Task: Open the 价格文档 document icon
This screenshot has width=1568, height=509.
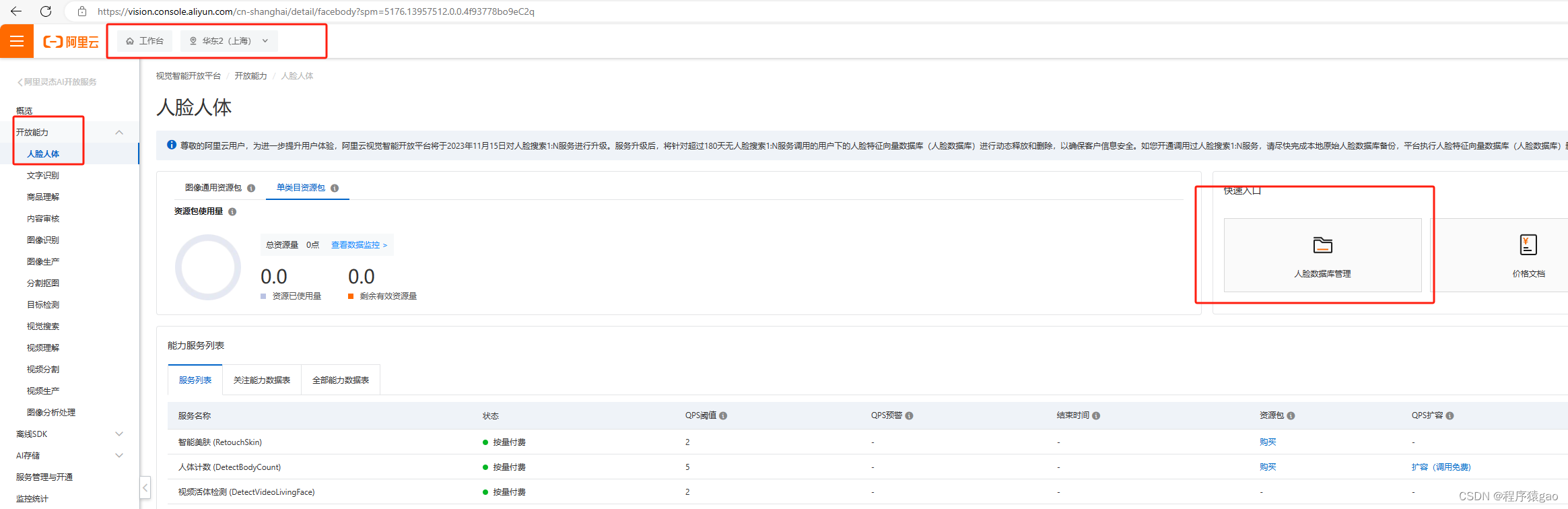Action: tap(1528, 244)
